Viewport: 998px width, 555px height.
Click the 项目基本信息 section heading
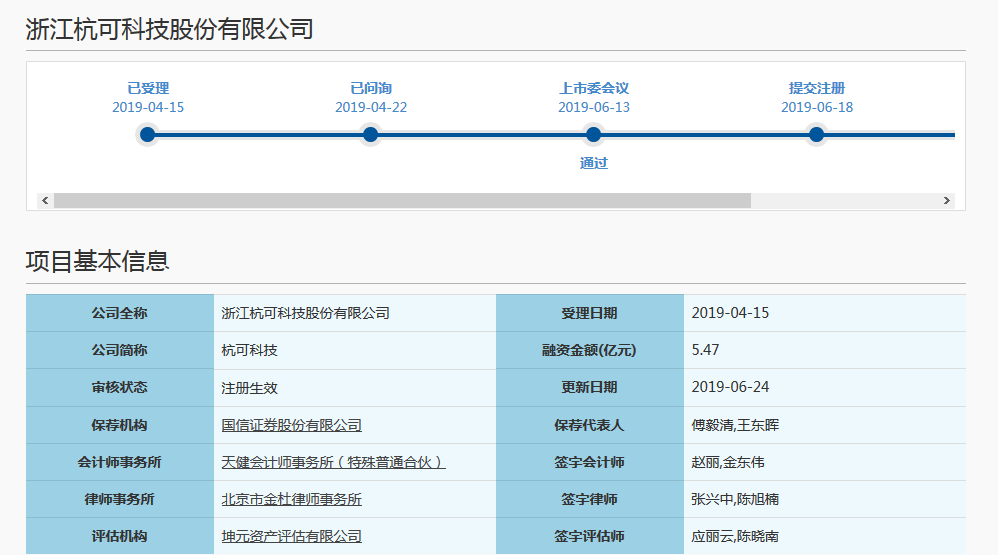[x=97, y=261]
